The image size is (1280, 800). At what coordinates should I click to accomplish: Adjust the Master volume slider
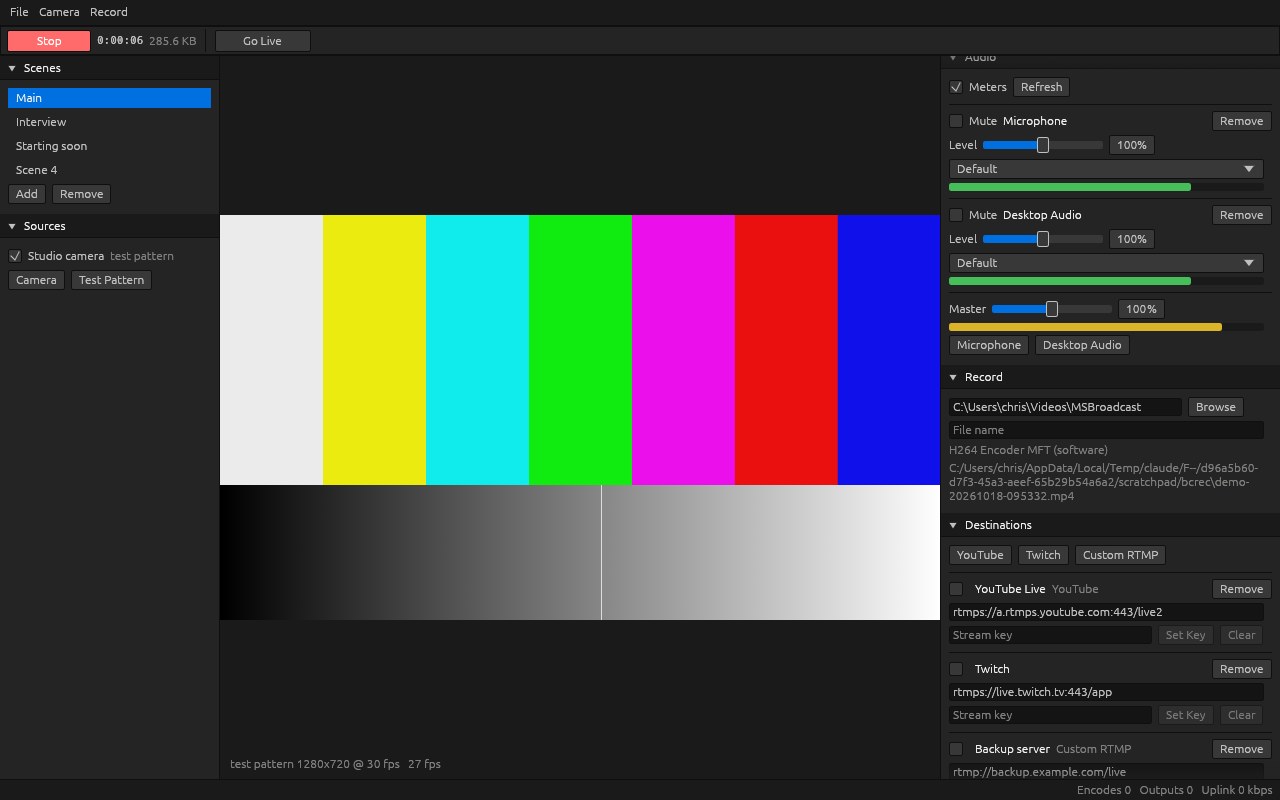pos(1052,309)
